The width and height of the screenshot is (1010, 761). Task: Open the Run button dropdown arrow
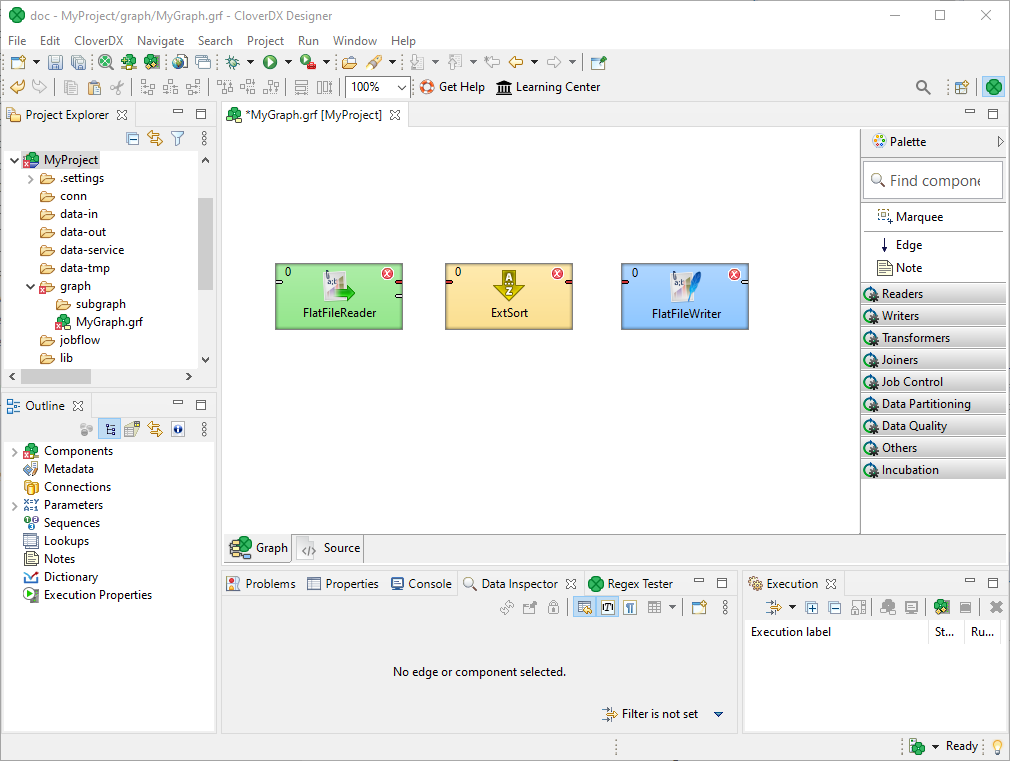(288, 63)
